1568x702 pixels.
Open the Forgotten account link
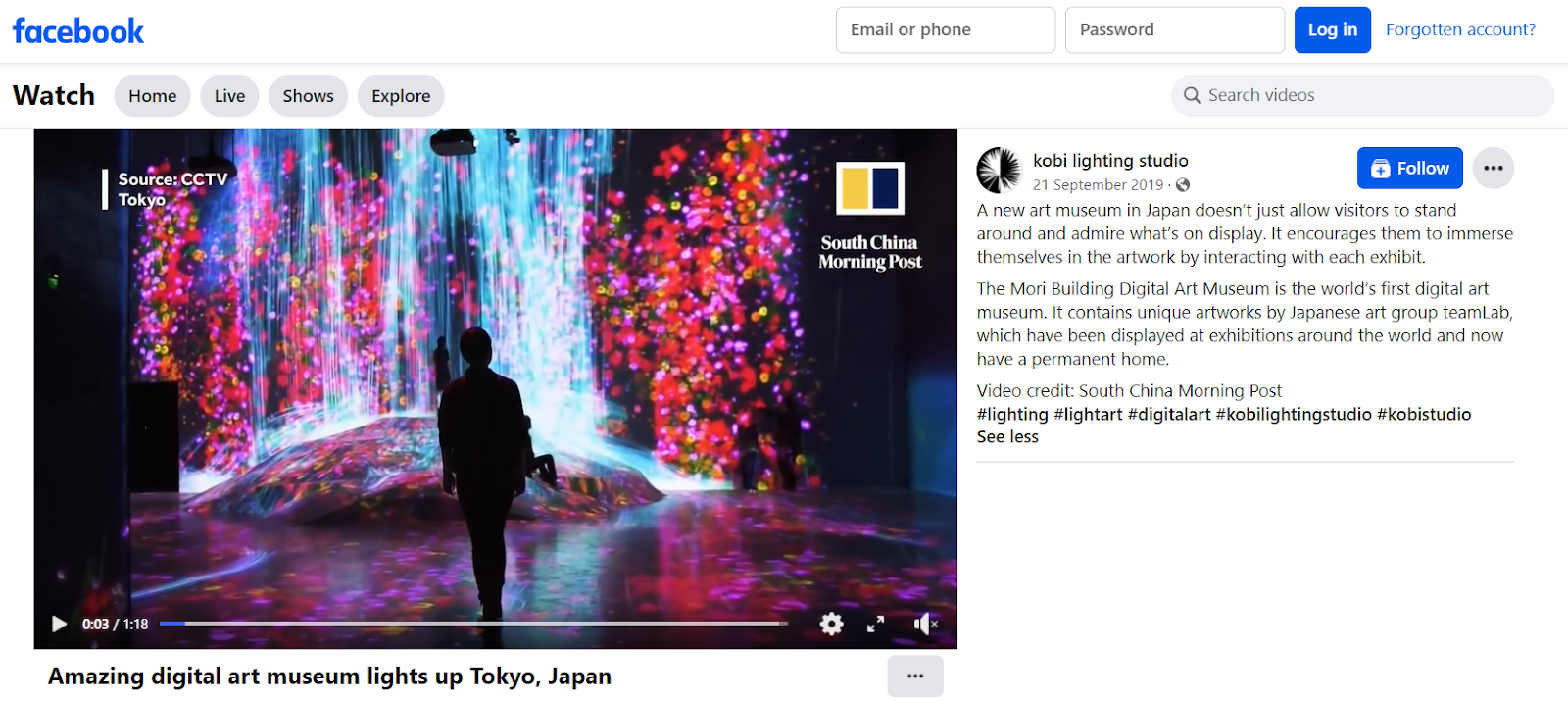point(1460,29)
